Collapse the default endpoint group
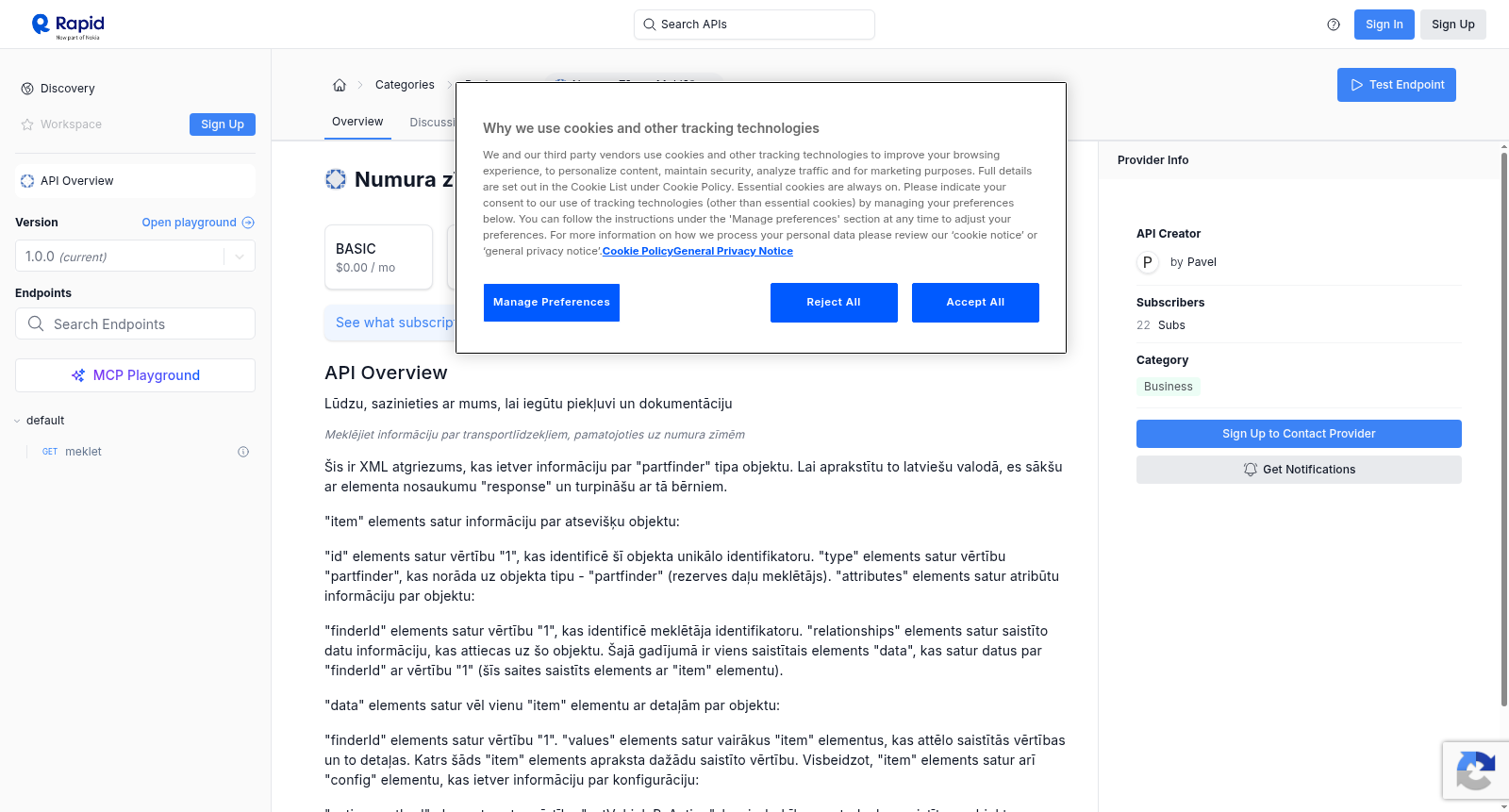This screenshot has height=812, width=1509. pyautogui.click(x=17, y=421)
